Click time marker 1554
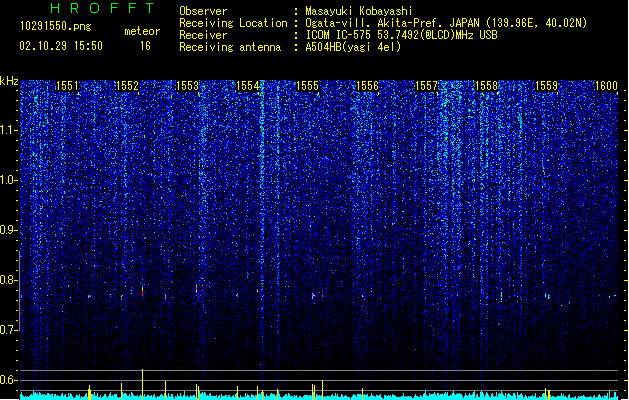The image size is (629, 400). pyautogui.click(x=248, y=86)
